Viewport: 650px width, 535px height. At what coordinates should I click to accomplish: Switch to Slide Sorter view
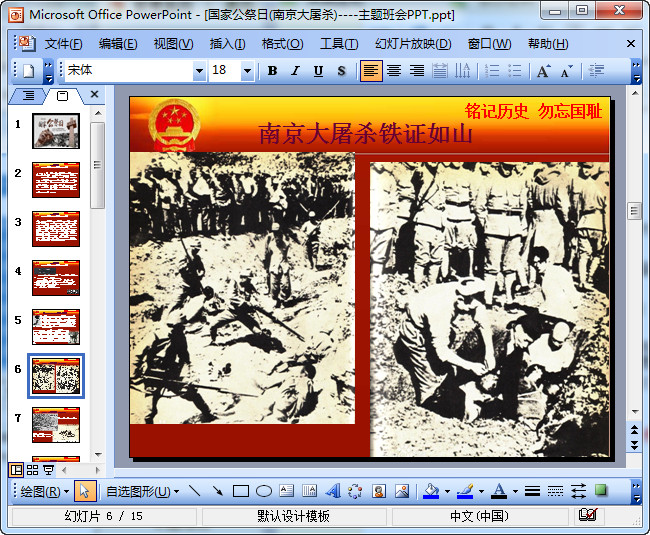32,470
